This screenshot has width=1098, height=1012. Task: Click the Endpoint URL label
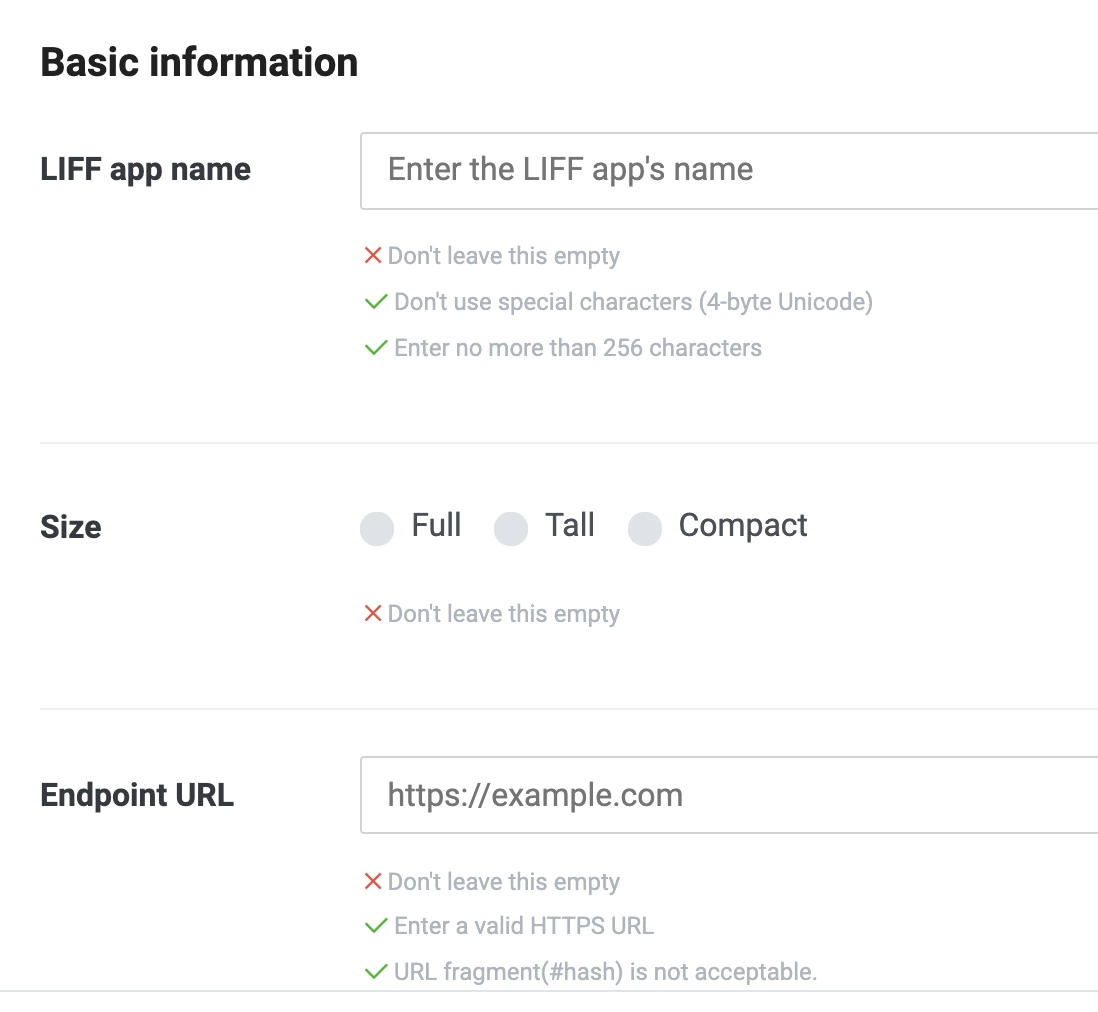(137, 796)
